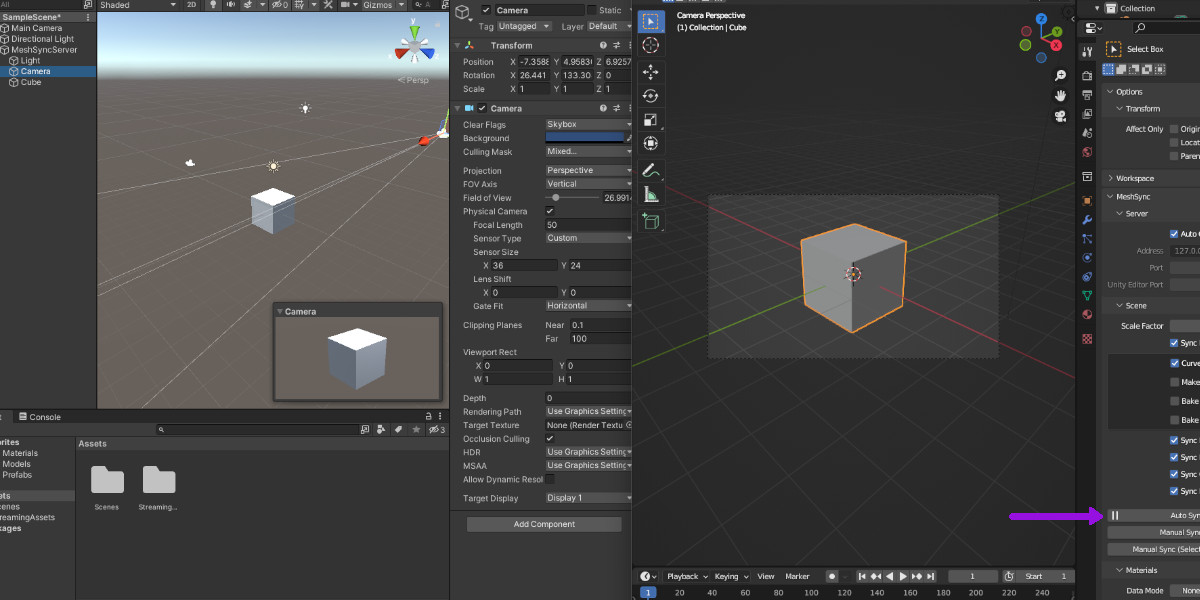Screen dimensions: 1200x600
Task: Choose the Add Cube tool
Action: click(x=650, y=221)
